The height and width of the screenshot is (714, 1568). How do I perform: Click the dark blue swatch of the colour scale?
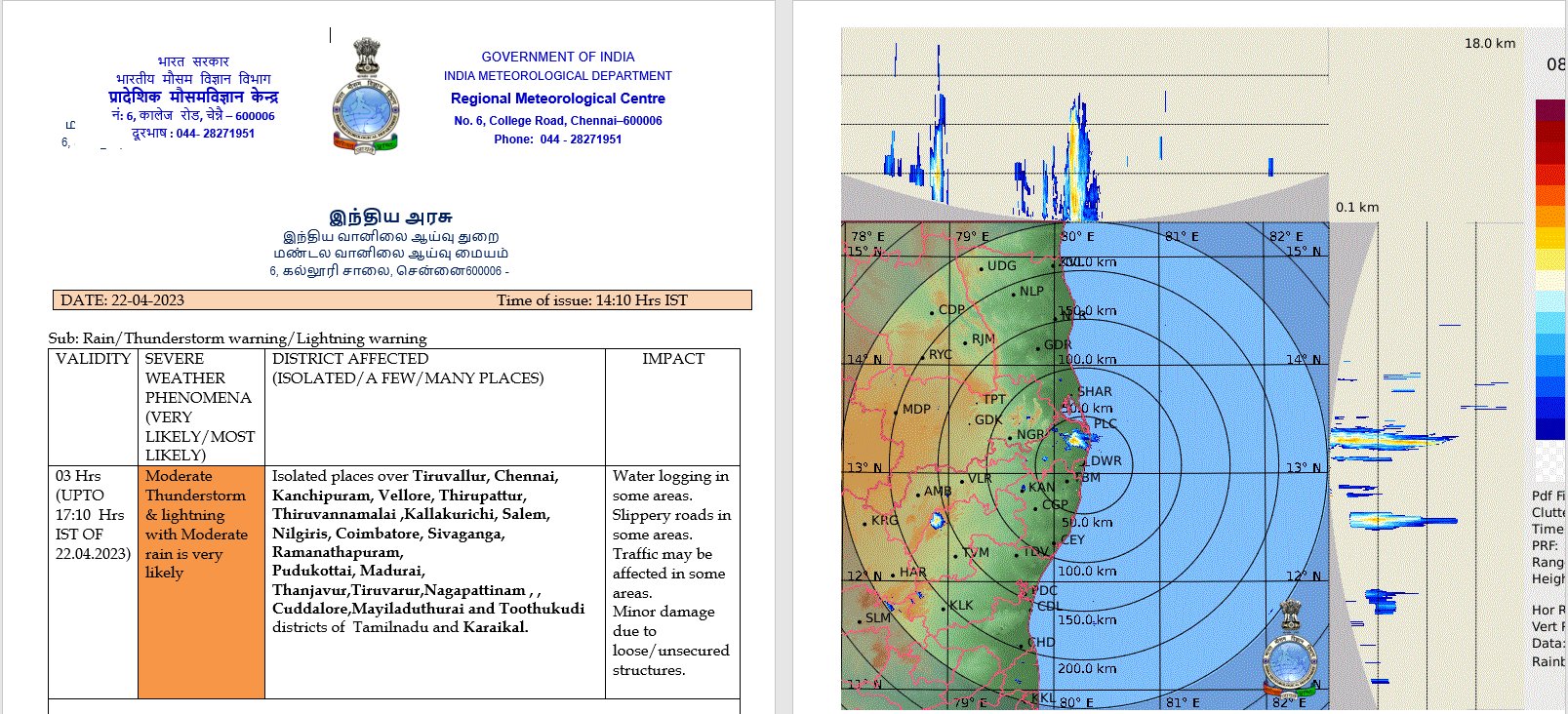click(1550, 429)
